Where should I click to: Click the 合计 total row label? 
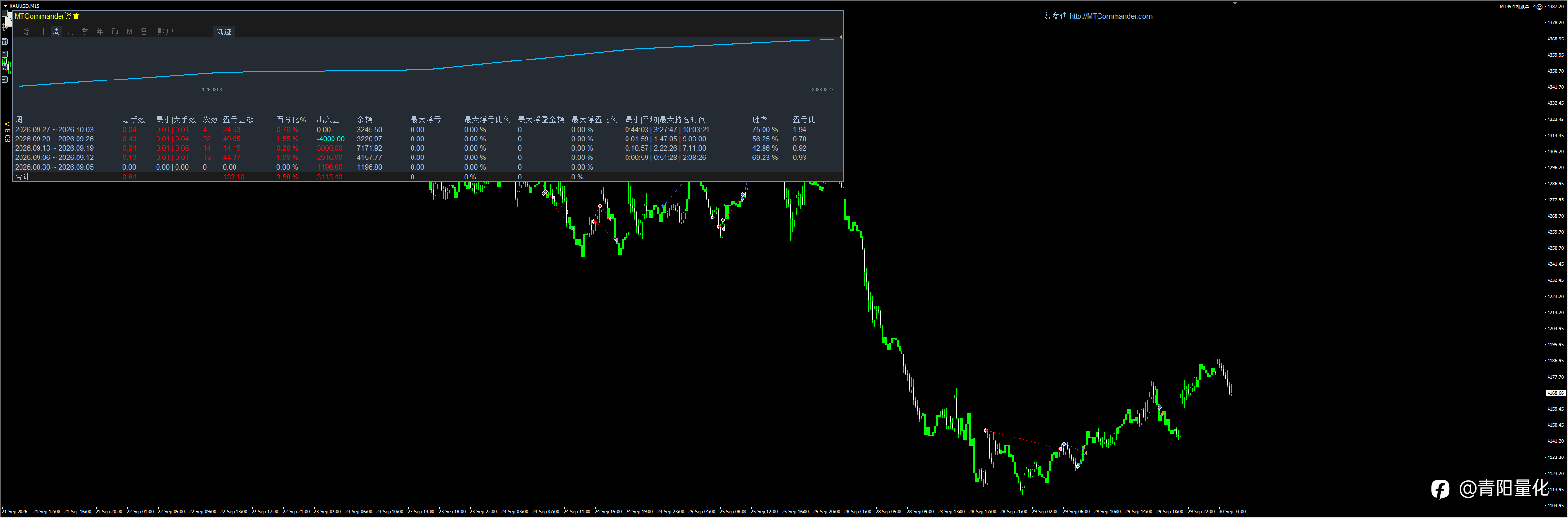(22, 177)
